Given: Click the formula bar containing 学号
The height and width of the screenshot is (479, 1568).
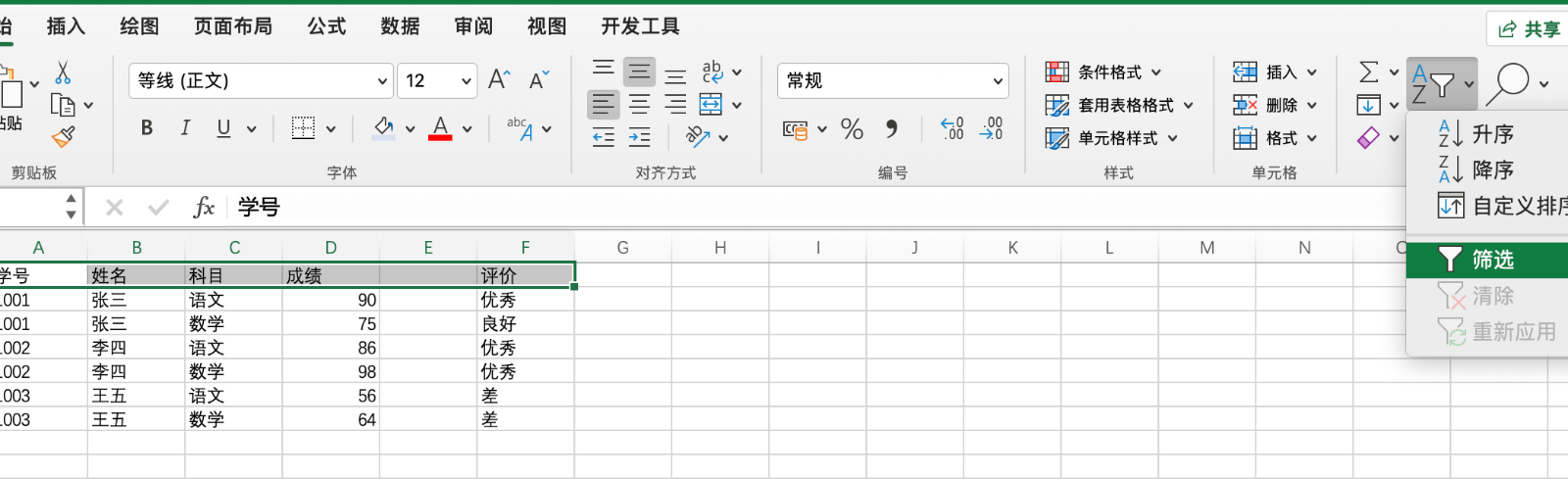Looking at the screenshot, I should pos(818,207).
